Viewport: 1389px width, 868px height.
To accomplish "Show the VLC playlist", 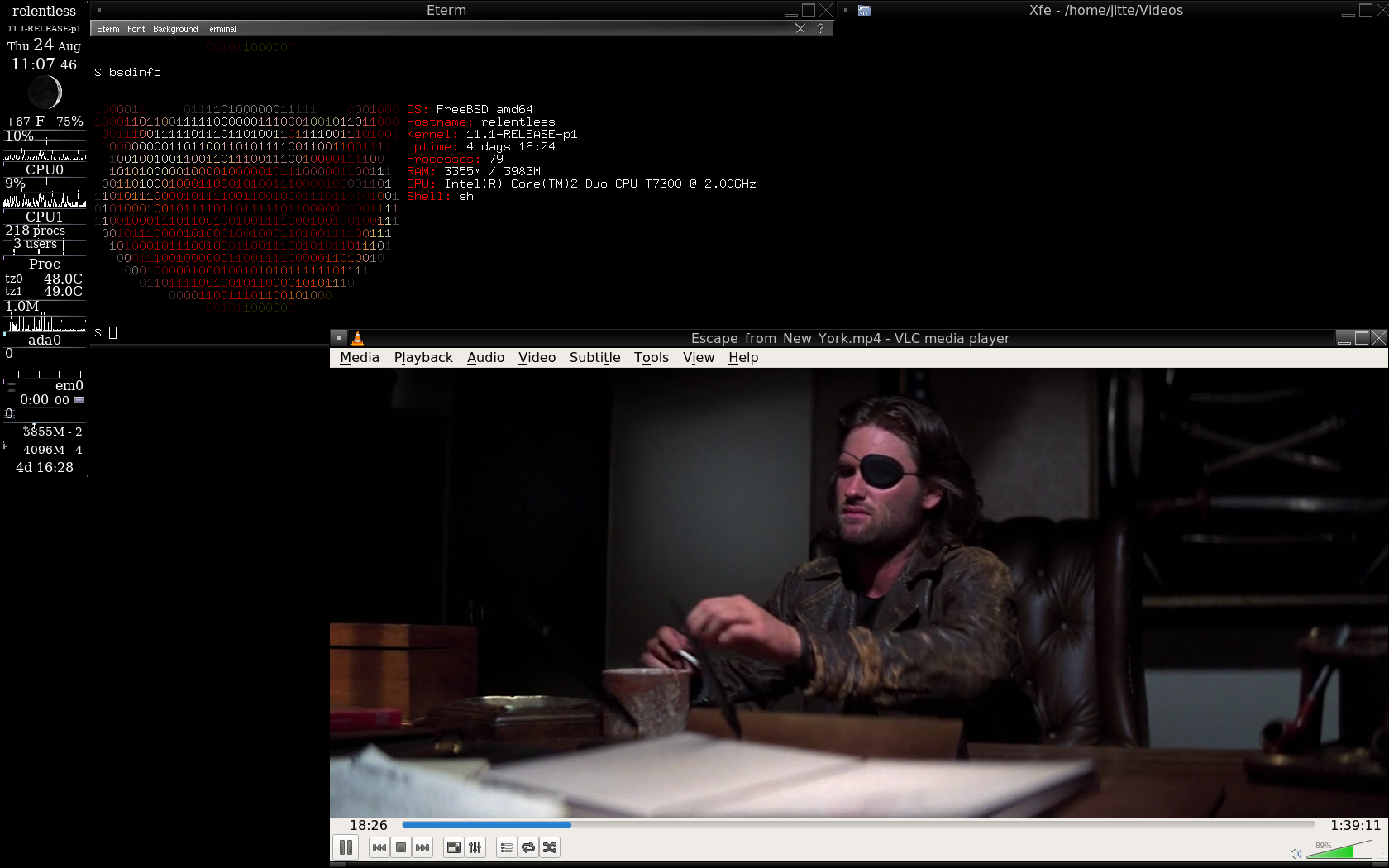I will [507, 847].
